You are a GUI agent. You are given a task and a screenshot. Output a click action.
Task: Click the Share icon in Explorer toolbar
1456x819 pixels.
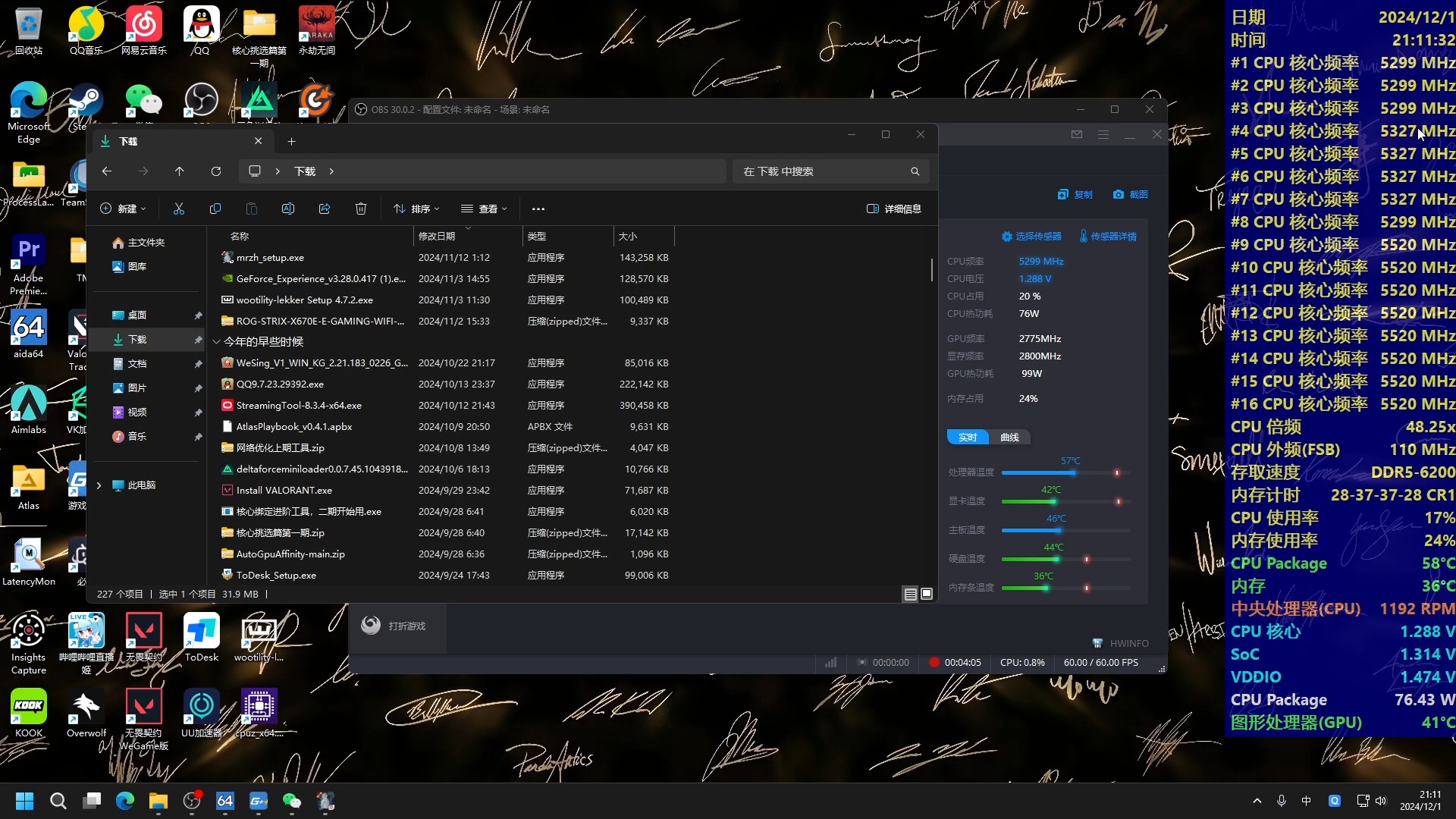pos(325,209)
